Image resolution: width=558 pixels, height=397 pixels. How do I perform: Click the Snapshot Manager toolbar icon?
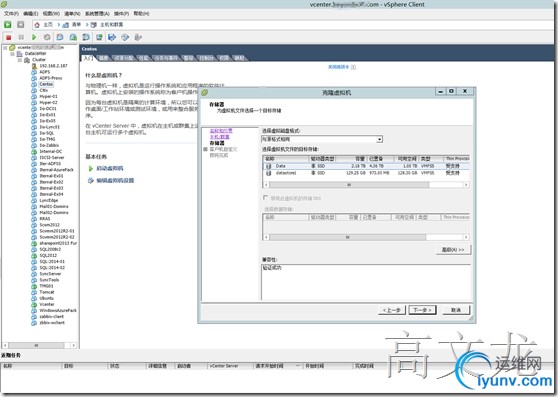point(86,37)
